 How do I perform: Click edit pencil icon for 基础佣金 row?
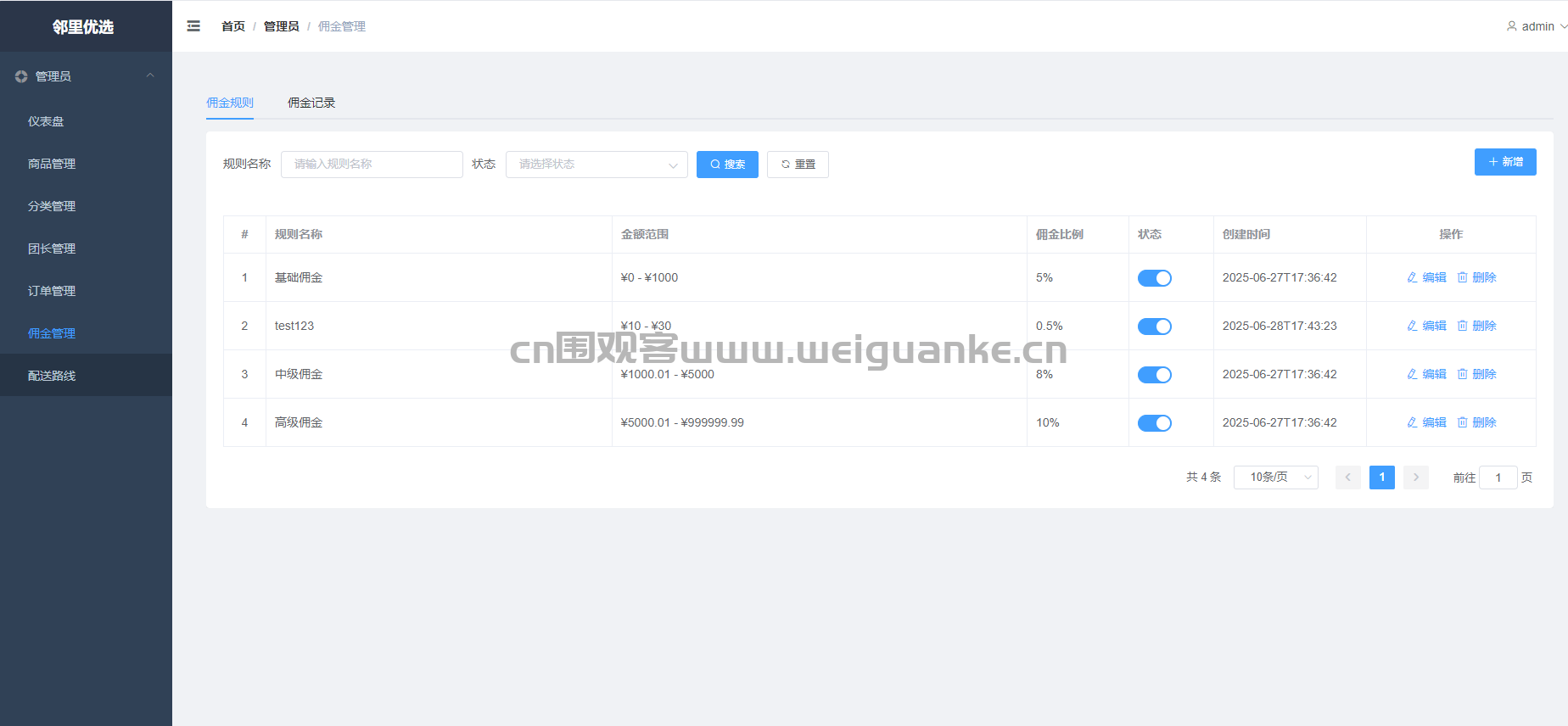(1412, 277)
